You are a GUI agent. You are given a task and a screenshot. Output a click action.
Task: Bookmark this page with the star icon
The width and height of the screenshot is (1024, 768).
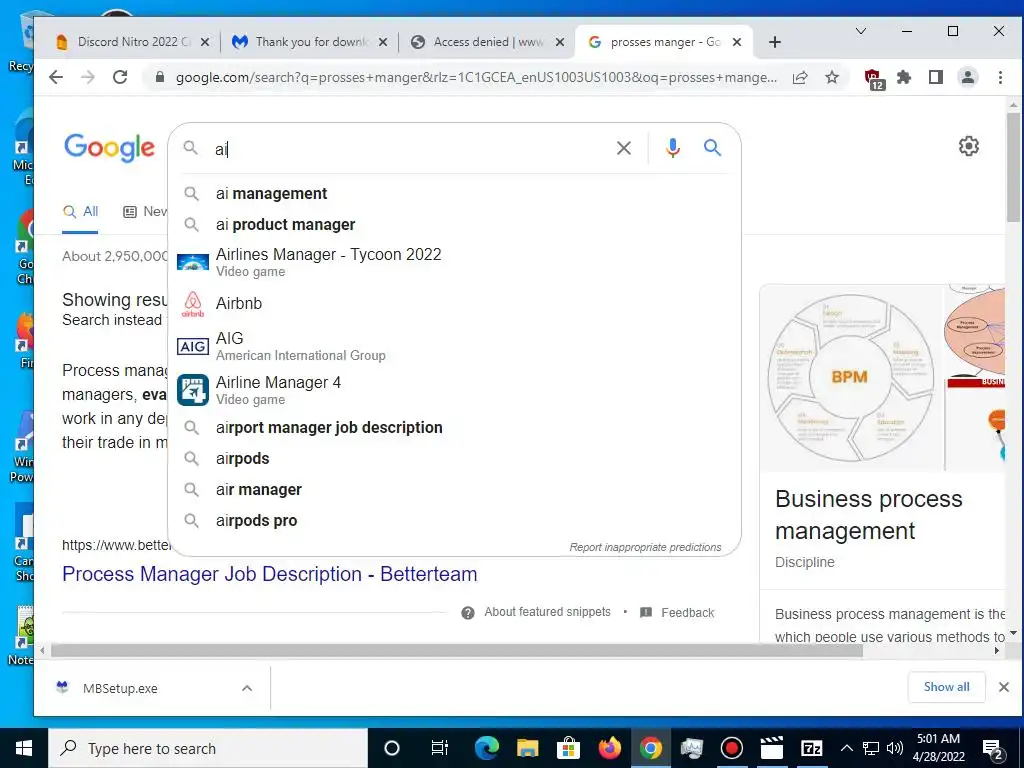pyautogui.click(x=831, y=77)
